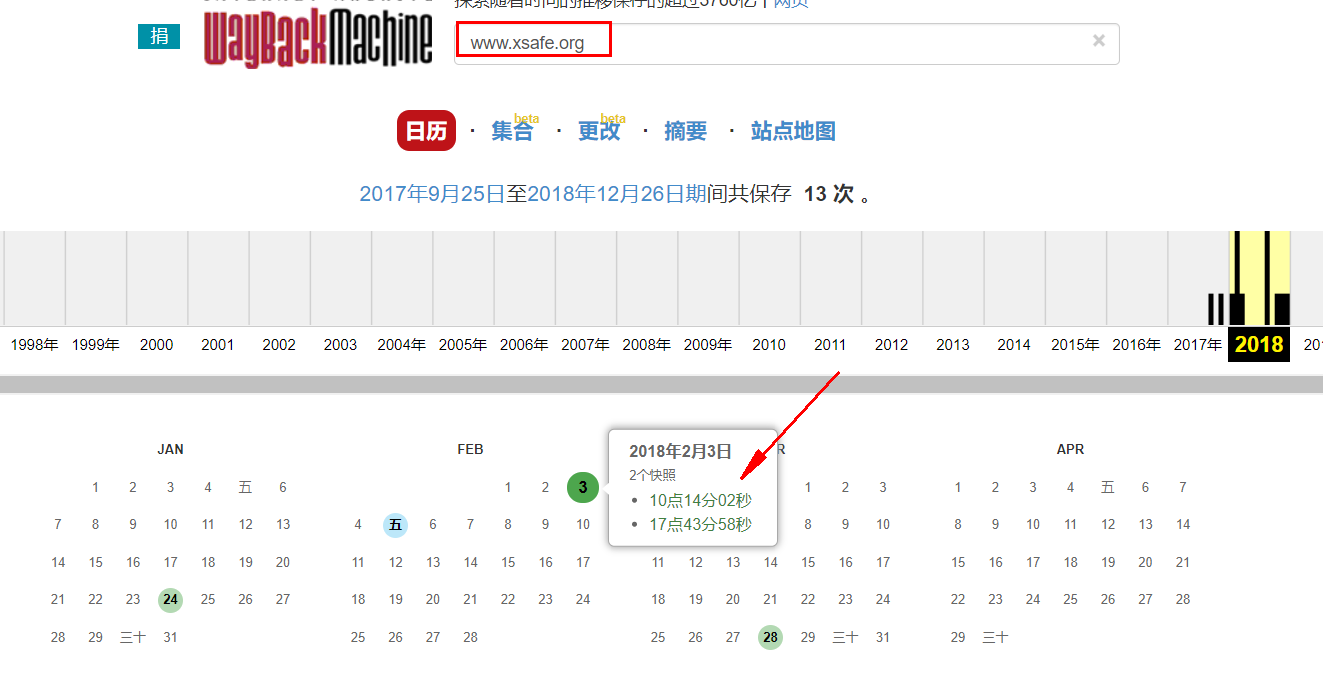
Task: Click the teal 捐 donate button
Action: point(159,37)
